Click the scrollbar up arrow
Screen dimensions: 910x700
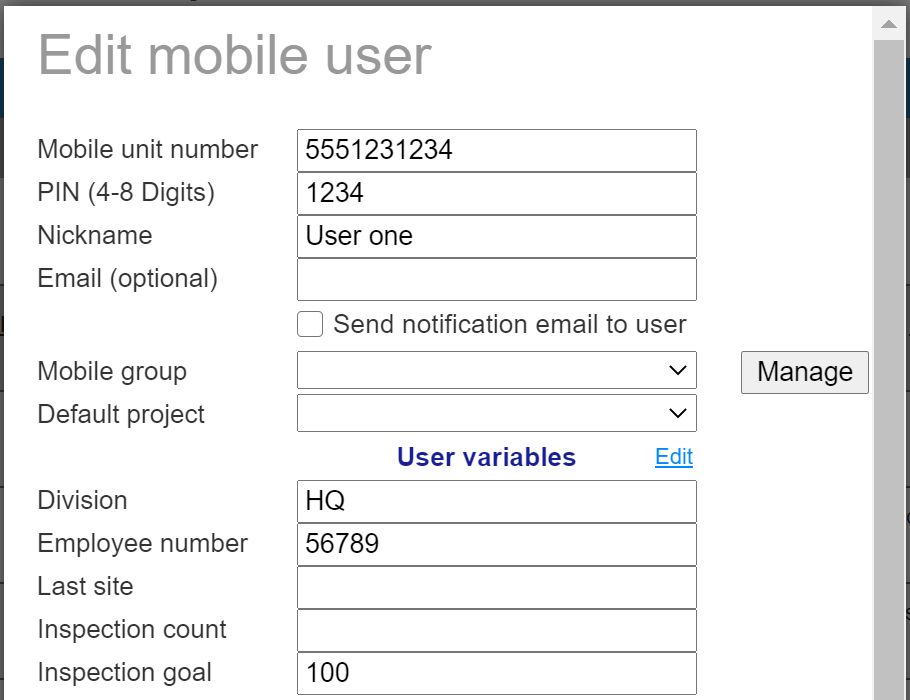click(889, 24)
